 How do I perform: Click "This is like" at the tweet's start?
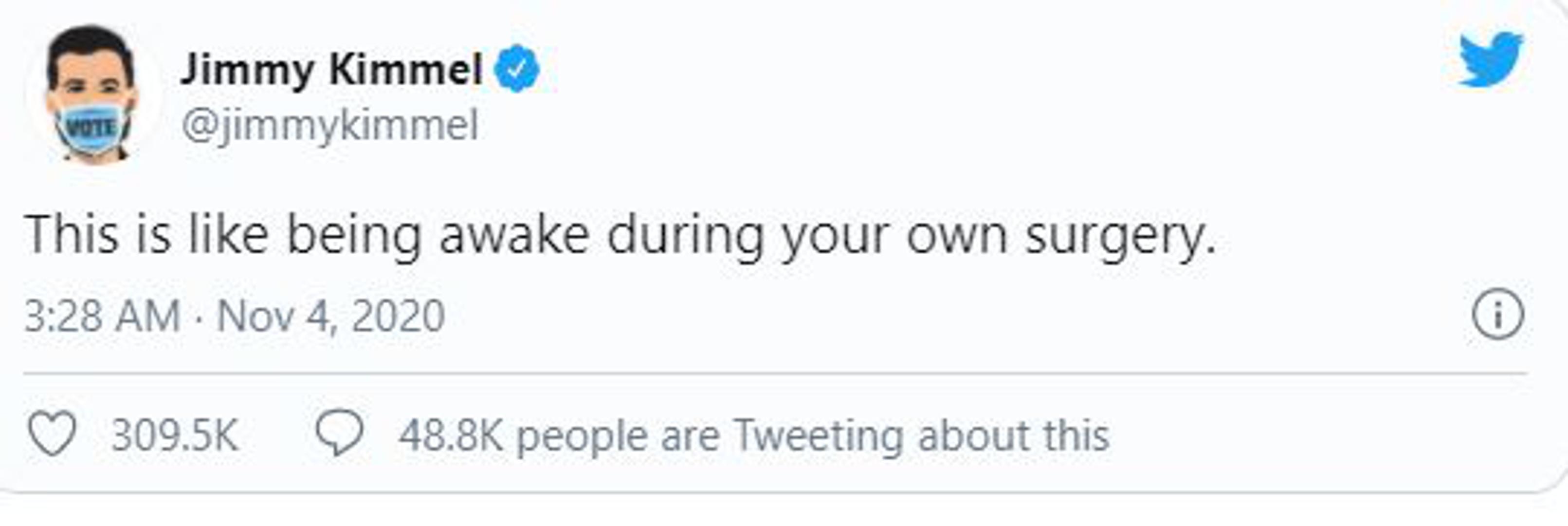click(x=146, y=235)
